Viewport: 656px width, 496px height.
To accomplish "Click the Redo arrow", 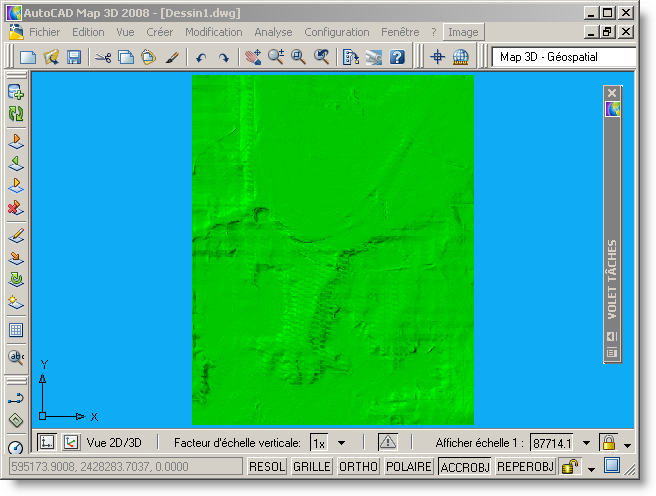I will click(x=224, y=57).
